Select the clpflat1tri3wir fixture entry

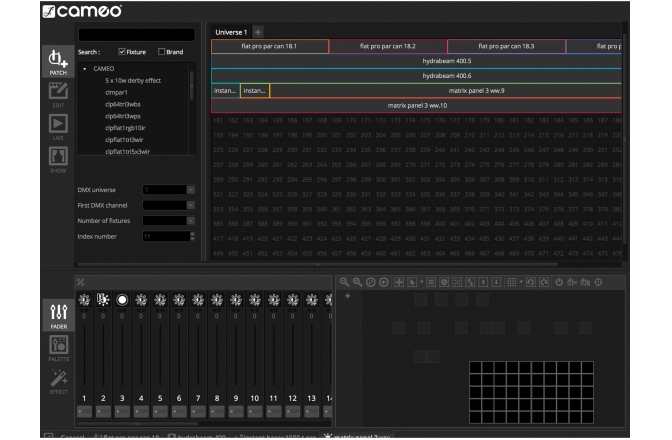point(124,140)
